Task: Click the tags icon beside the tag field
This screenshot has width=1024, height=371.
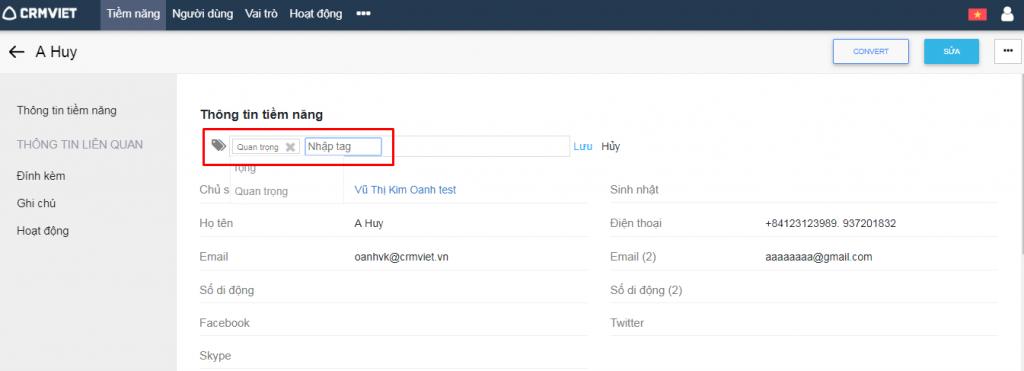Action: pyautogui.click(x=219, y=146)
